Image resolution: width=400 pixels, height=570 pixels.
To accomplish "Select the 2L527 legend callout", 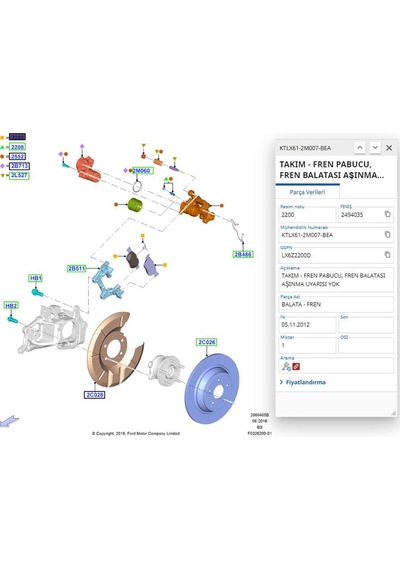I will click(x=19, y=175).
